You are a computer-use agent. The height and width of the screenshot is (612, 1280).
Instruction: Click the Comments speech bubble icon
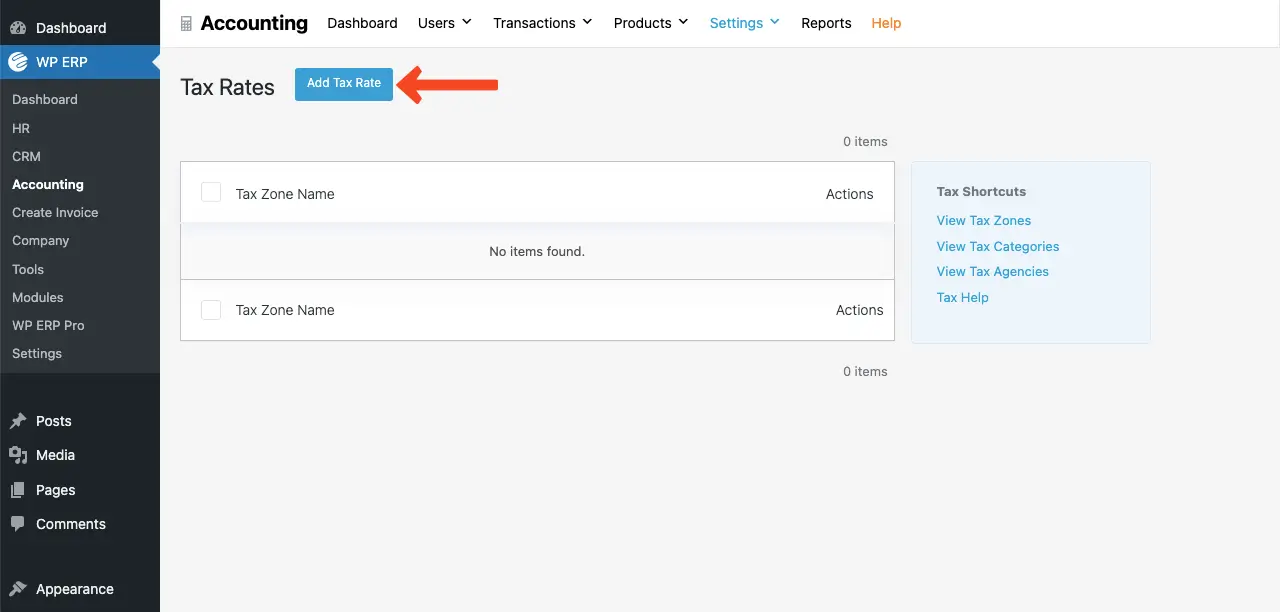(x=18, y=524)
